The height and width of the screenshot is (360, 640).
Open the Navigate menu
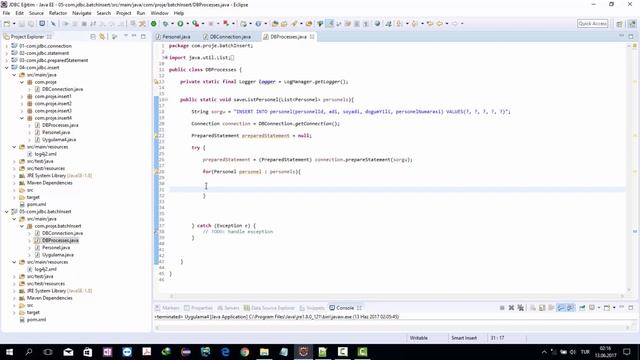click(x=82, y=13)
